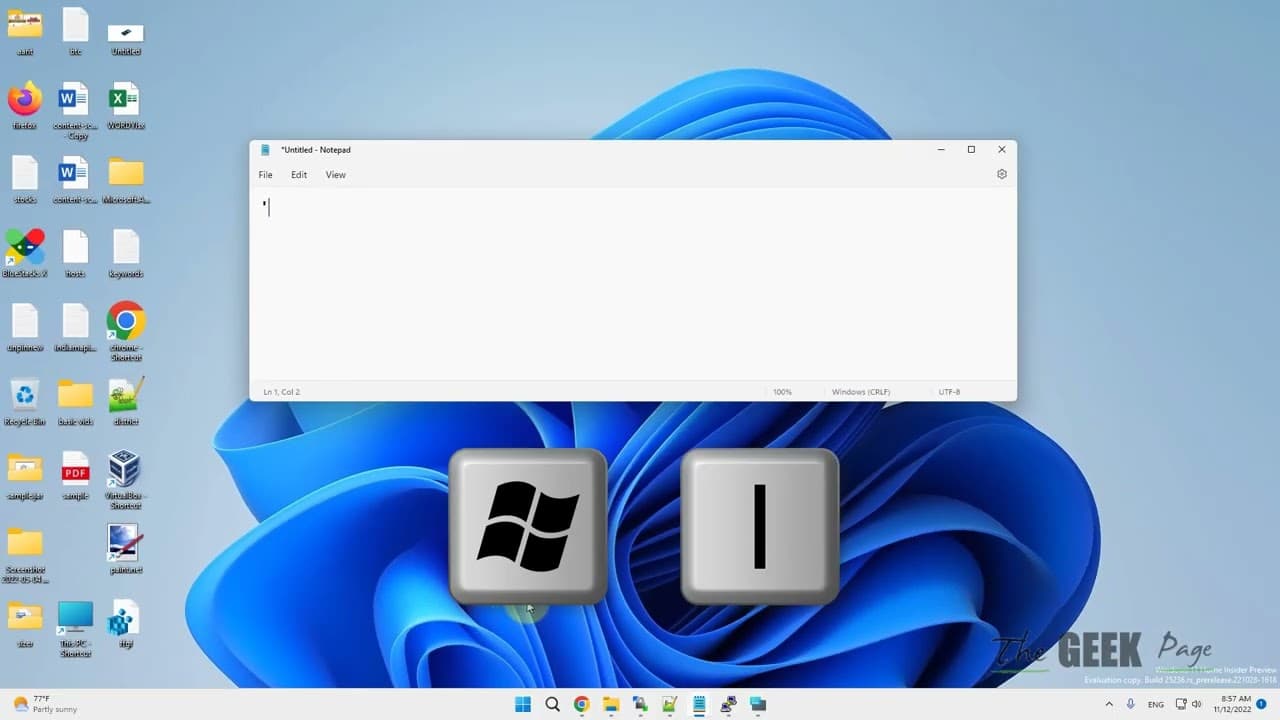Screen dimensions: 1280x720
Task: Open the Windows Start menu
Action: pos(523,704)
